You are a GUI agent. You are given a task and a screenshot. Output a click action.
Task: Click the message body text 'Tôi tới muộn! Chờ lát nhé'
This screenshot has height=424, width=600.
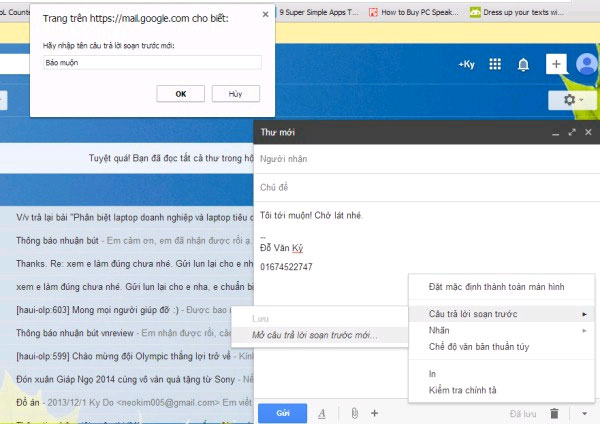point(310,215)
